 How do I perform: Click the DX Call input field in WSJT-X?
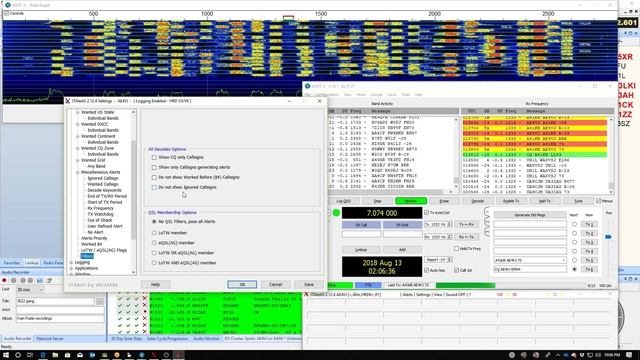tap(361, 234)
